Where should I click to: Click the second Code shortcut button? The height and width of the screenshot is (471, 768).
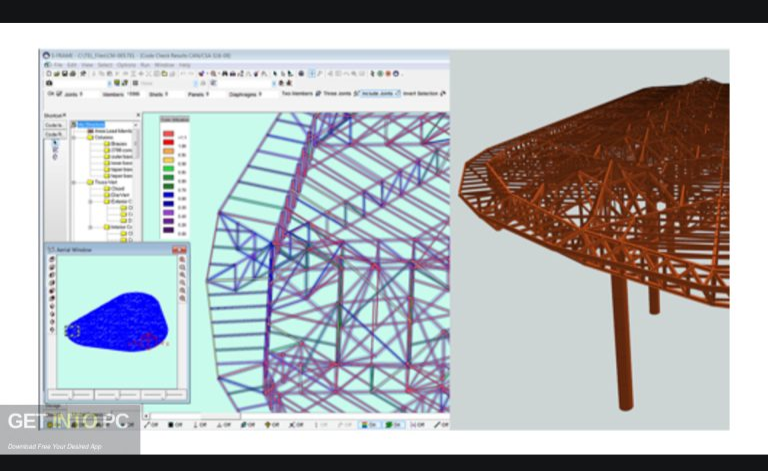tap(54, 135)
